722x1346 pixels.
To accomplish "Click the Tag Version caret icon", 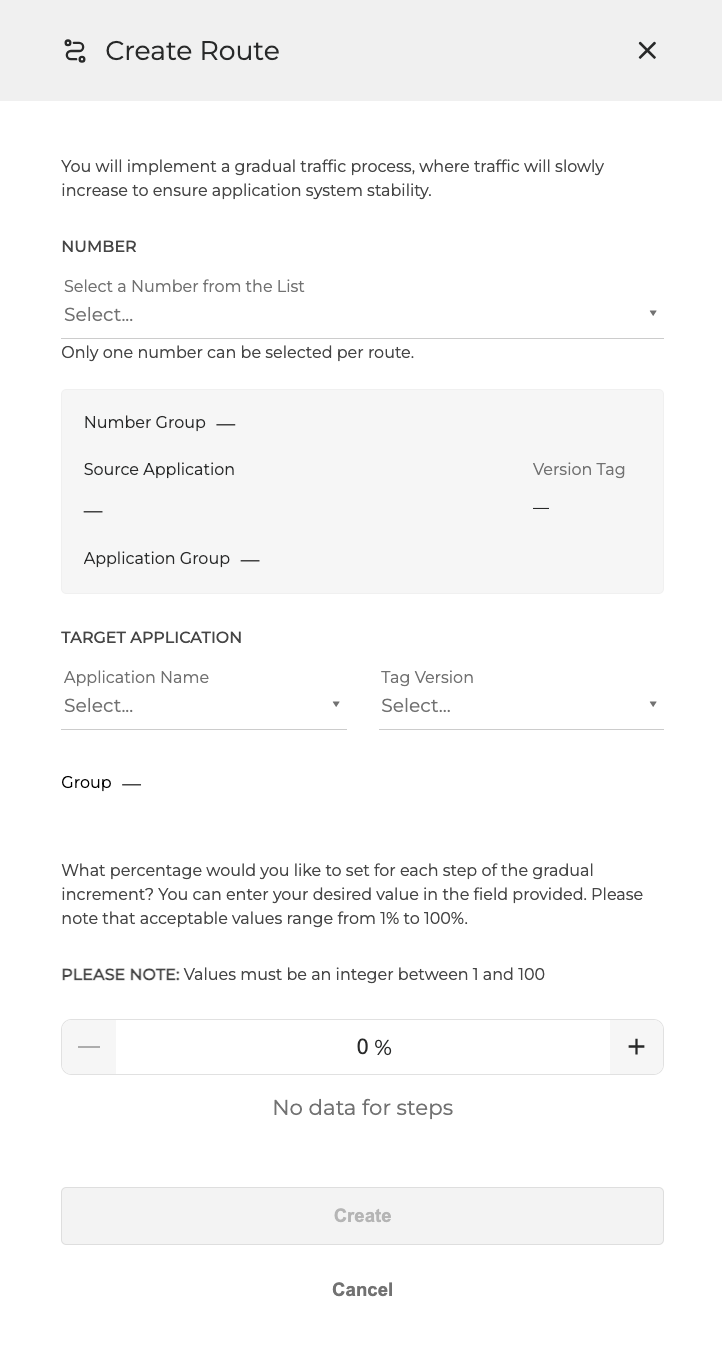I will (x=653, y=704).
